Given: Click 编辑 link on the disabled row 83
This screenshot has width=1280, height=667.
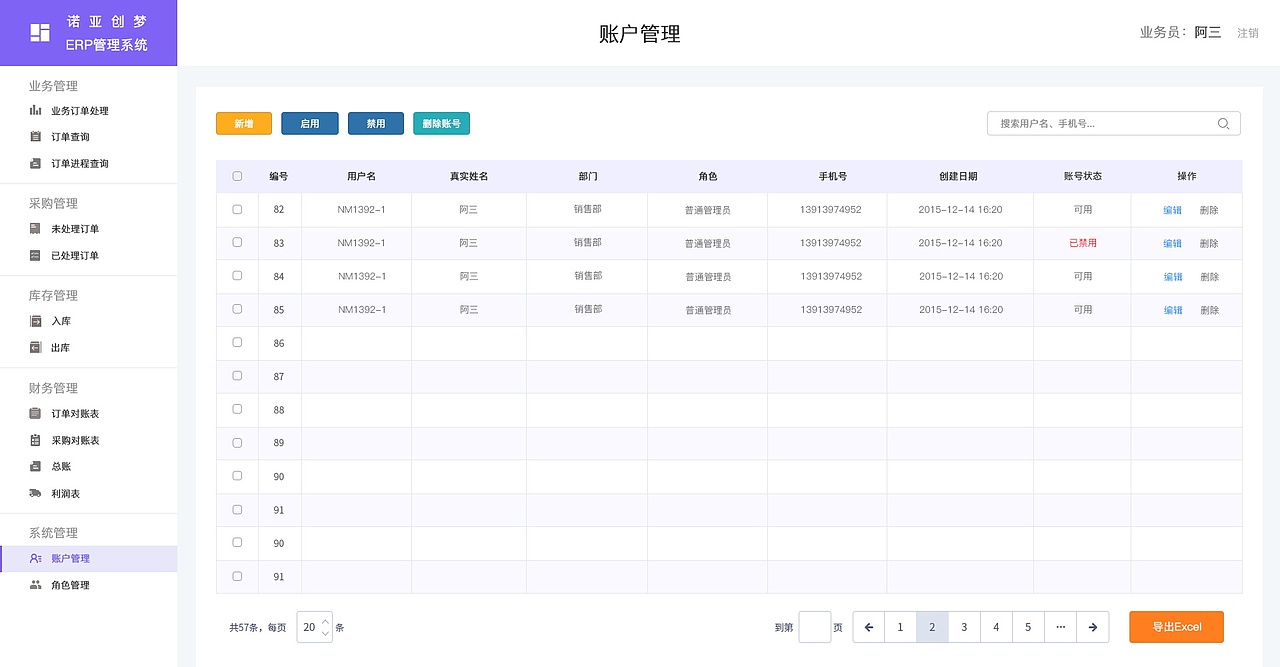Looking at the screenshot, I should coord(1172,243).
